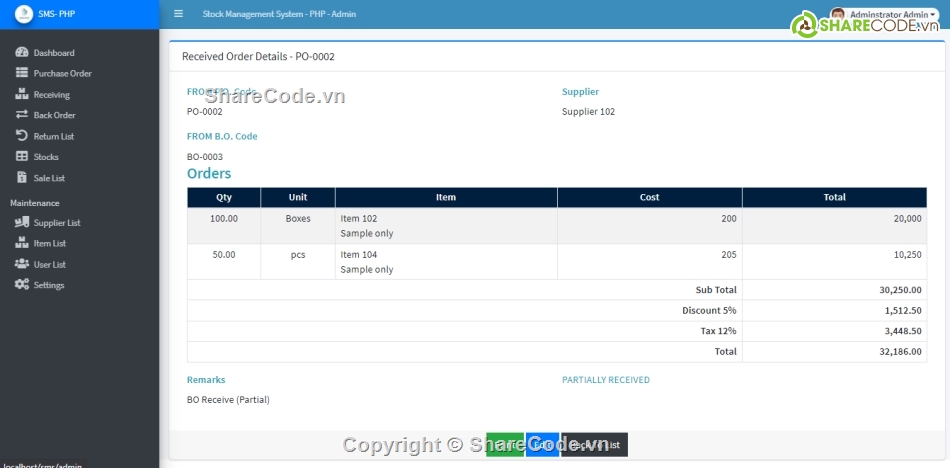Click the administrator avatar thumbnail
Image resolution: width=950 pixels, height=468 pixels.
click(838, 15)
